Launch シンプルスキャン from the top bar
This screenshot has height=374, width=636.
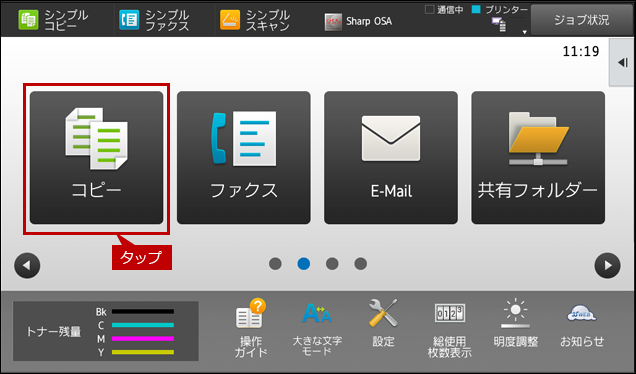256,20
